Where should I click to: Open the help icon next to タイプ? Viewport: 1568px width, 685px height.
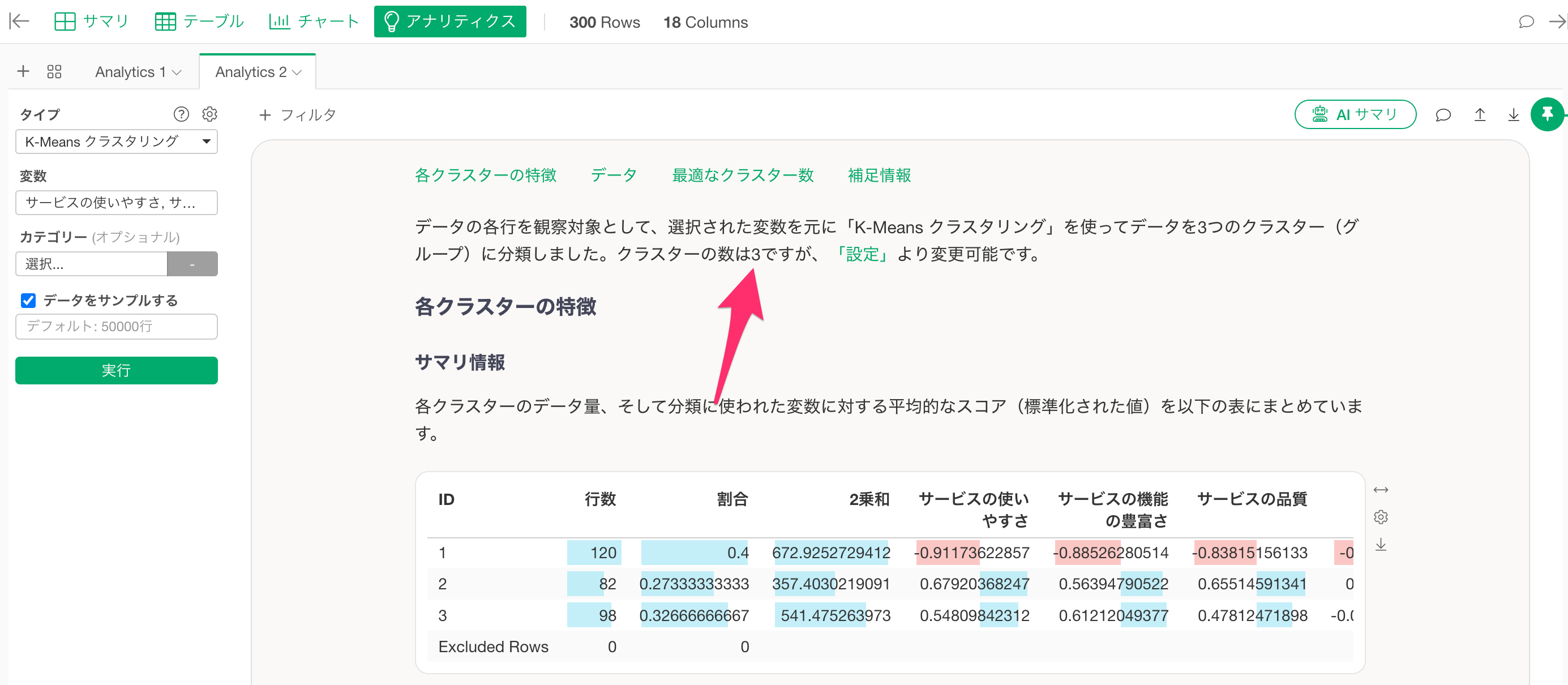tap(181, 114)
